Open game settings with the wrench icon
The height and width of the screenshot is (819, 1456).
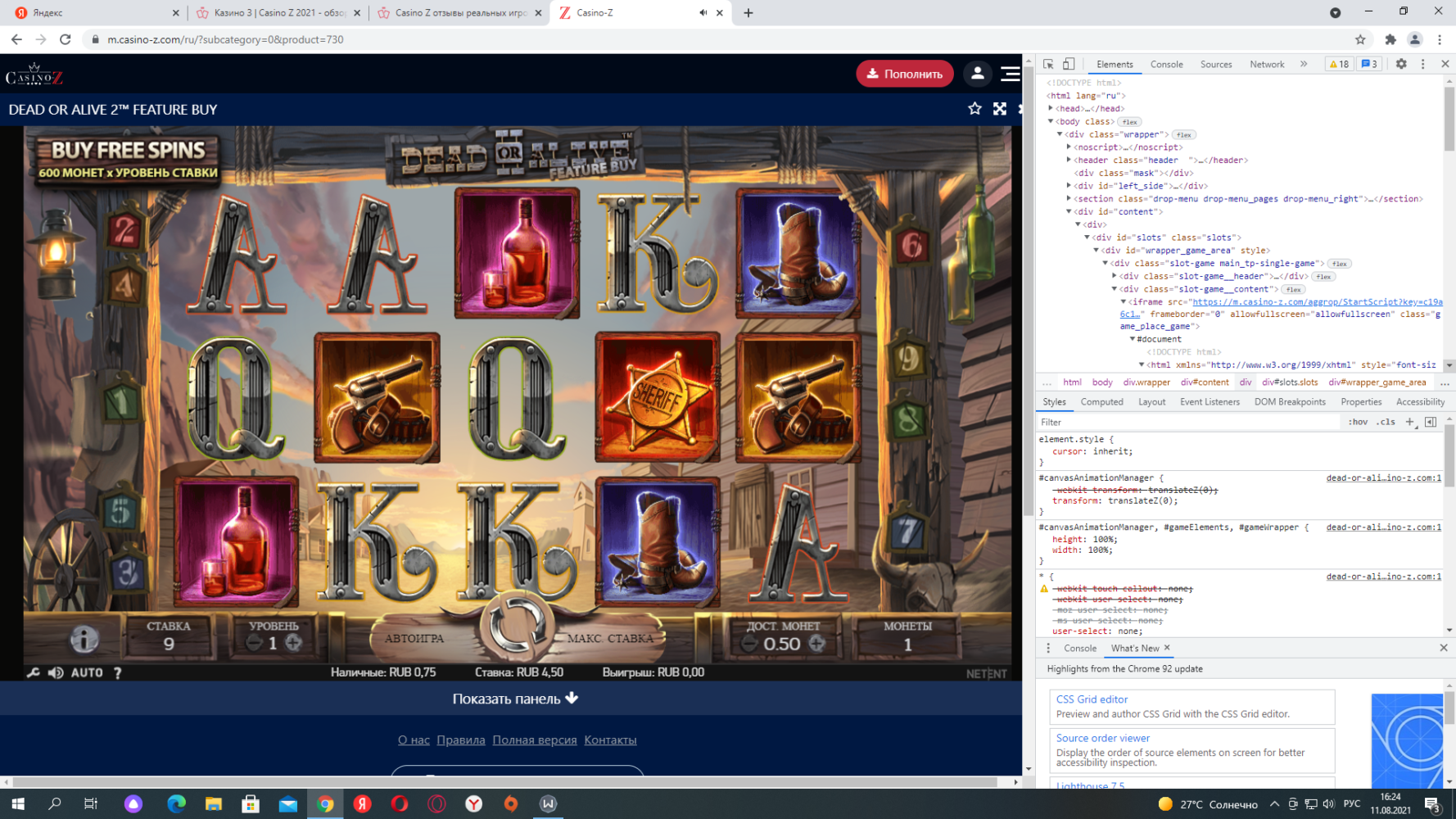coord(33,672)
